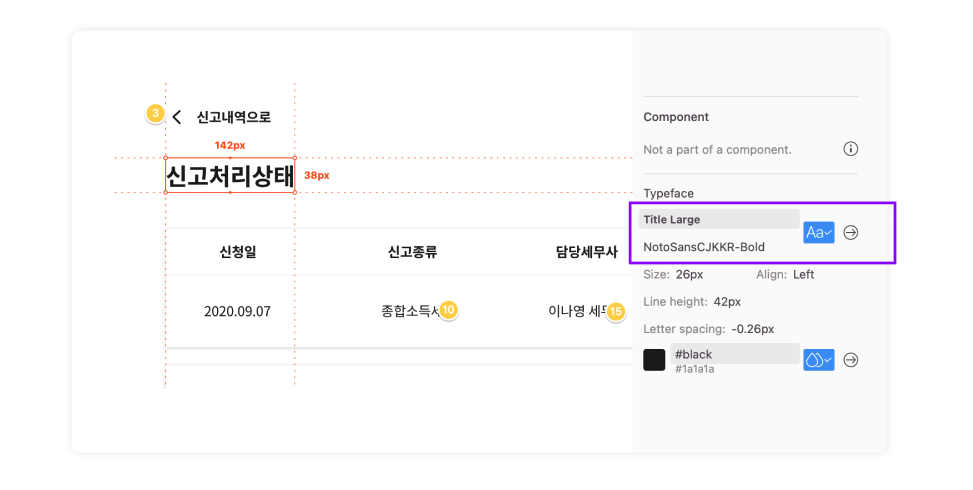The height and width of the screenshot is (490, 973).
Task: Click the 신고내역으로 back link
Action: [233, 117]
